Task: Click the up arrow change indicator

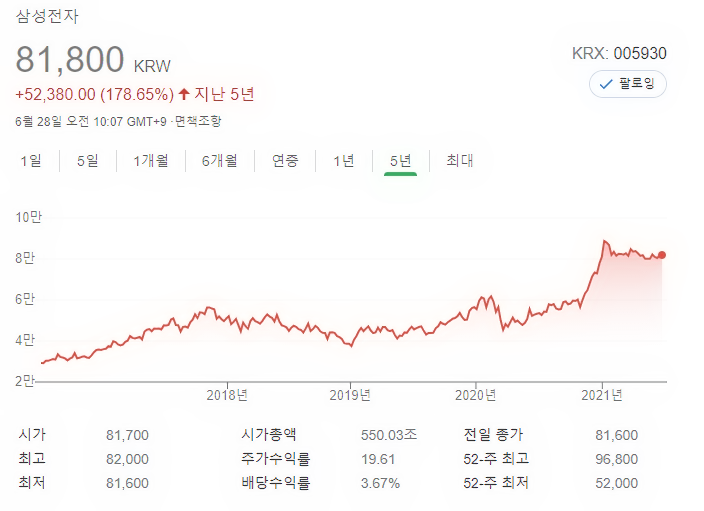Action: [x=184, y=94]
